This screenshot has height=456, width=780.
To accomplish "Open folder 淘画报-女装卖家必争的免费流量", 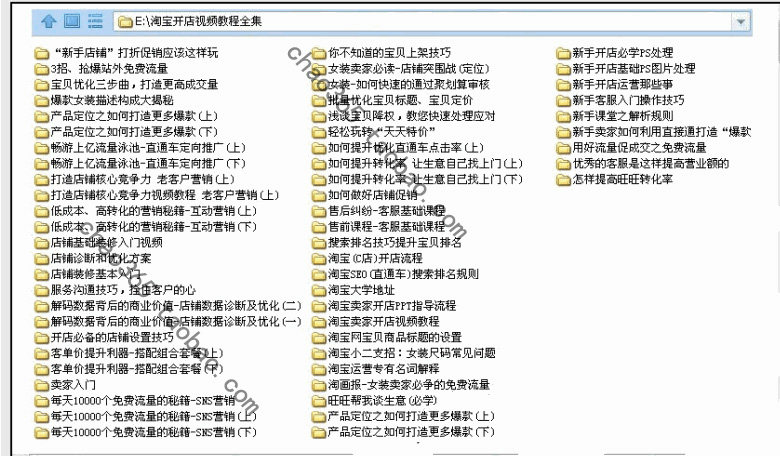I will click(x=401, y=385).
